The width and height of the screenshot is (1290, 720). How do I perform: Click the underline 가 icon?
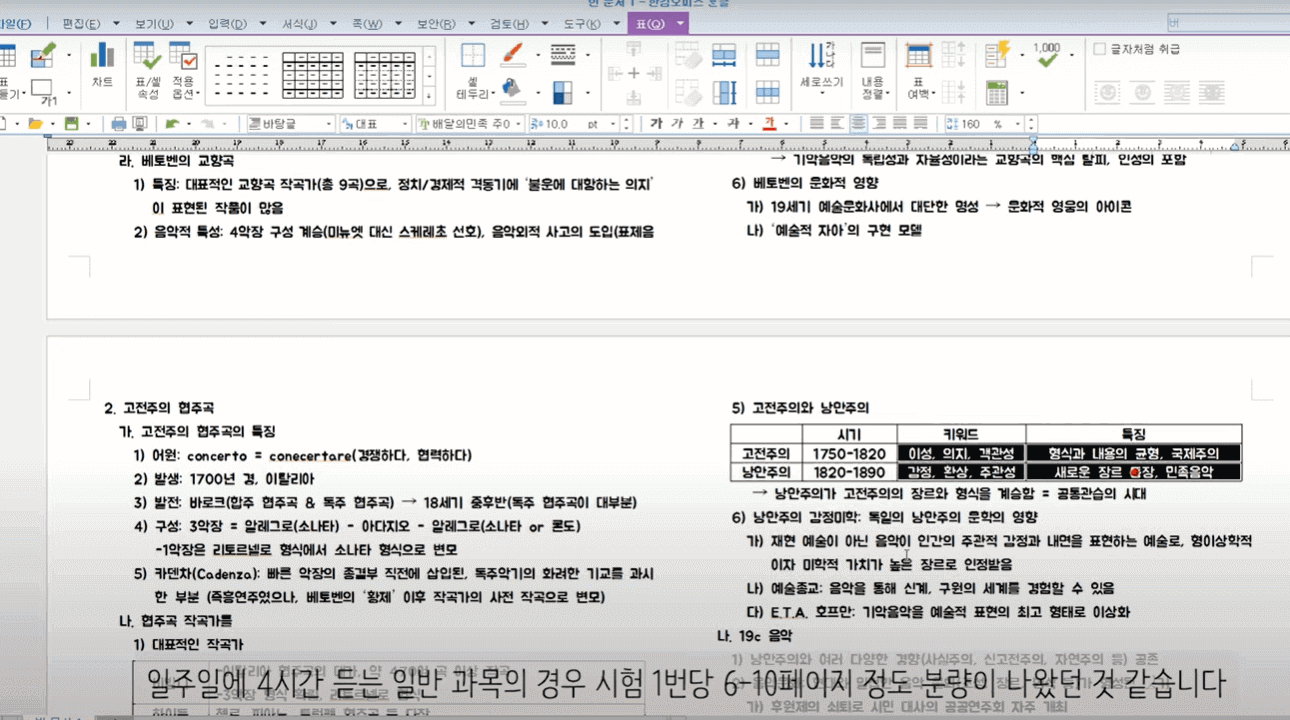(x=698, y=124)
